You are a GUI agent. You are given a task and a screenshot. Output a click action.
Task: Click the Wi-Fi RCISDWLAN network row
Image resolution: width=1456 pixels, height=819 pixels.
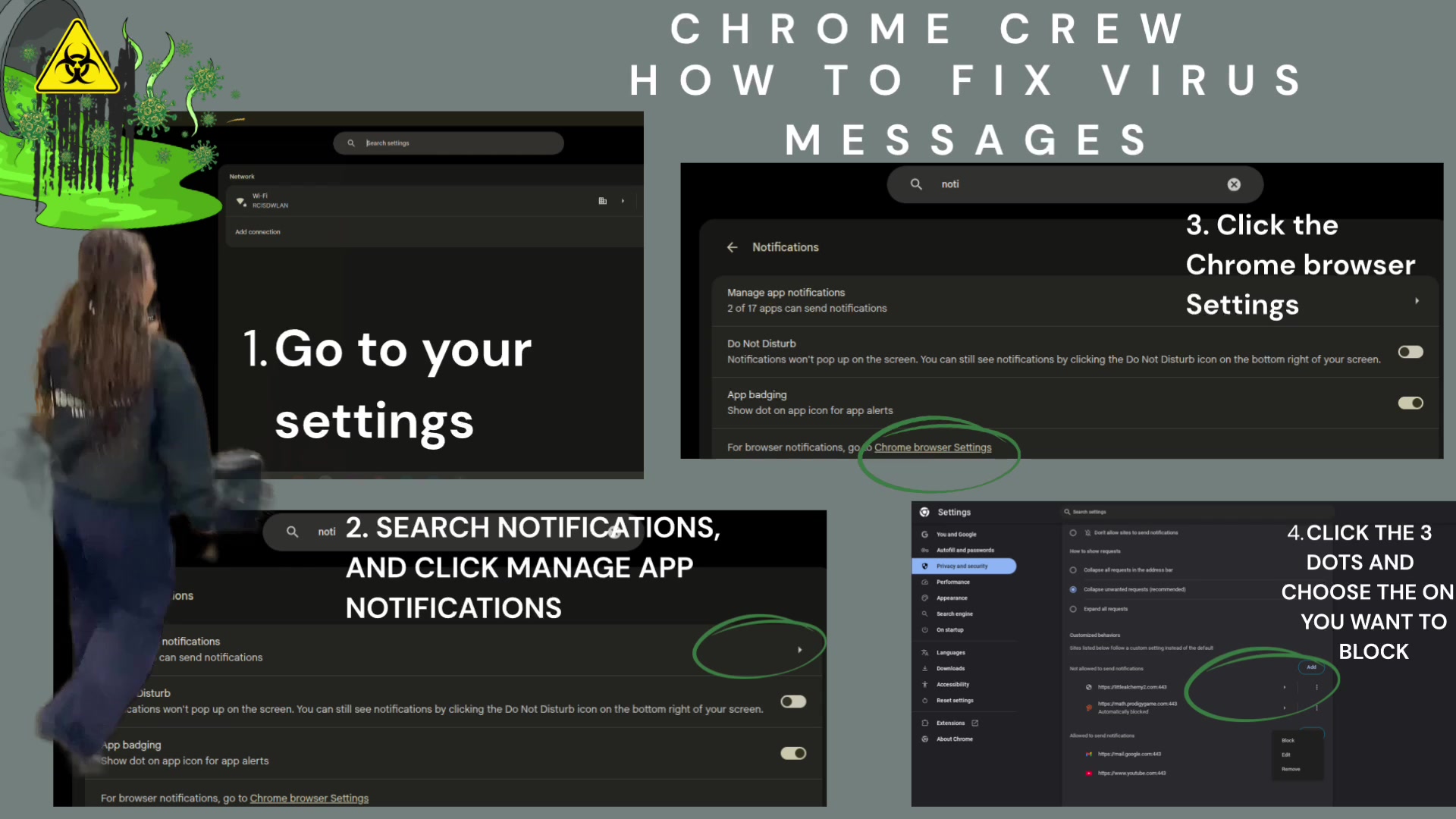pyautogui.click(x=434, y=201)
